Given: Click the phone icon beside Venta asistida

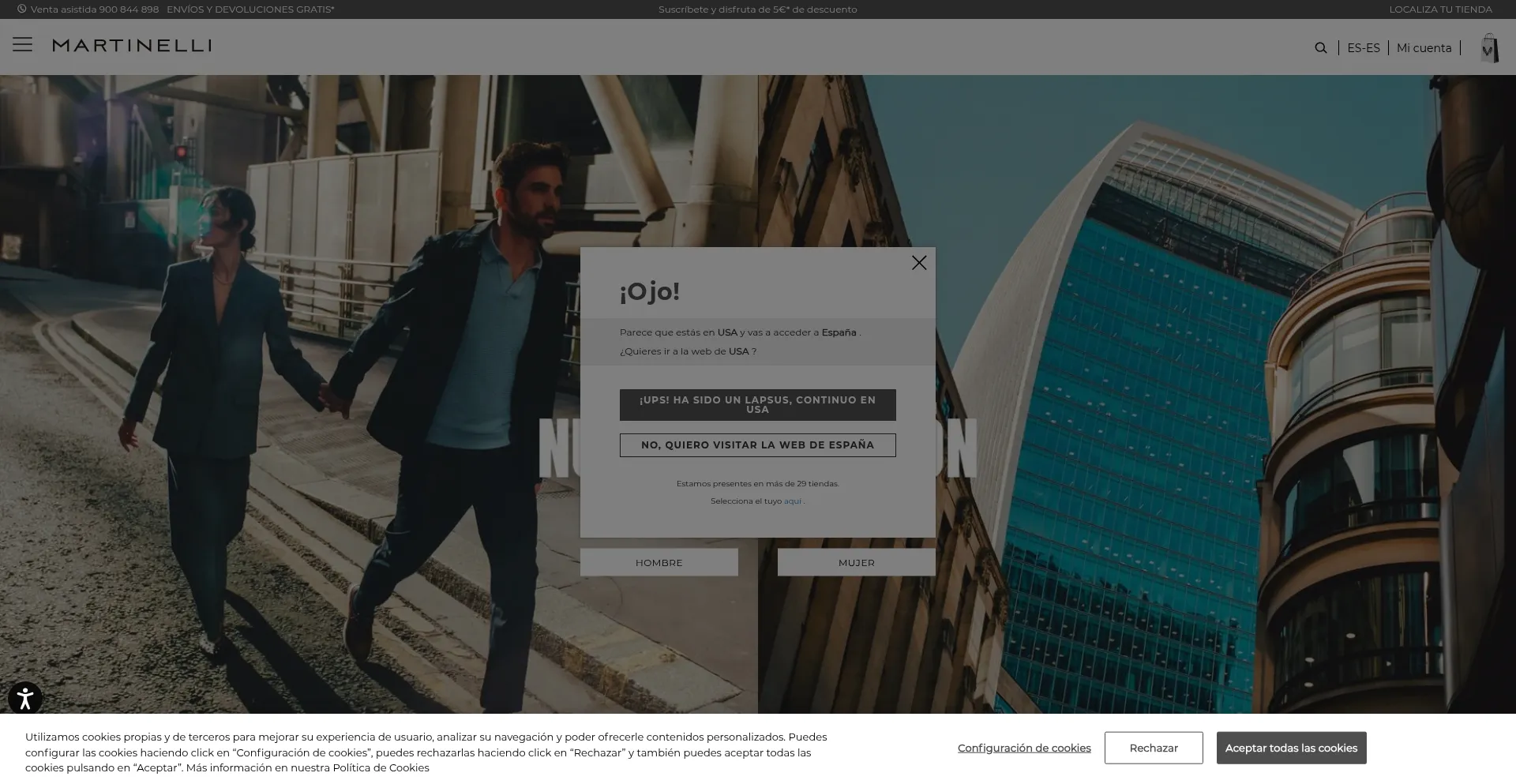Looking at the screenshot, I should [22, 9].
